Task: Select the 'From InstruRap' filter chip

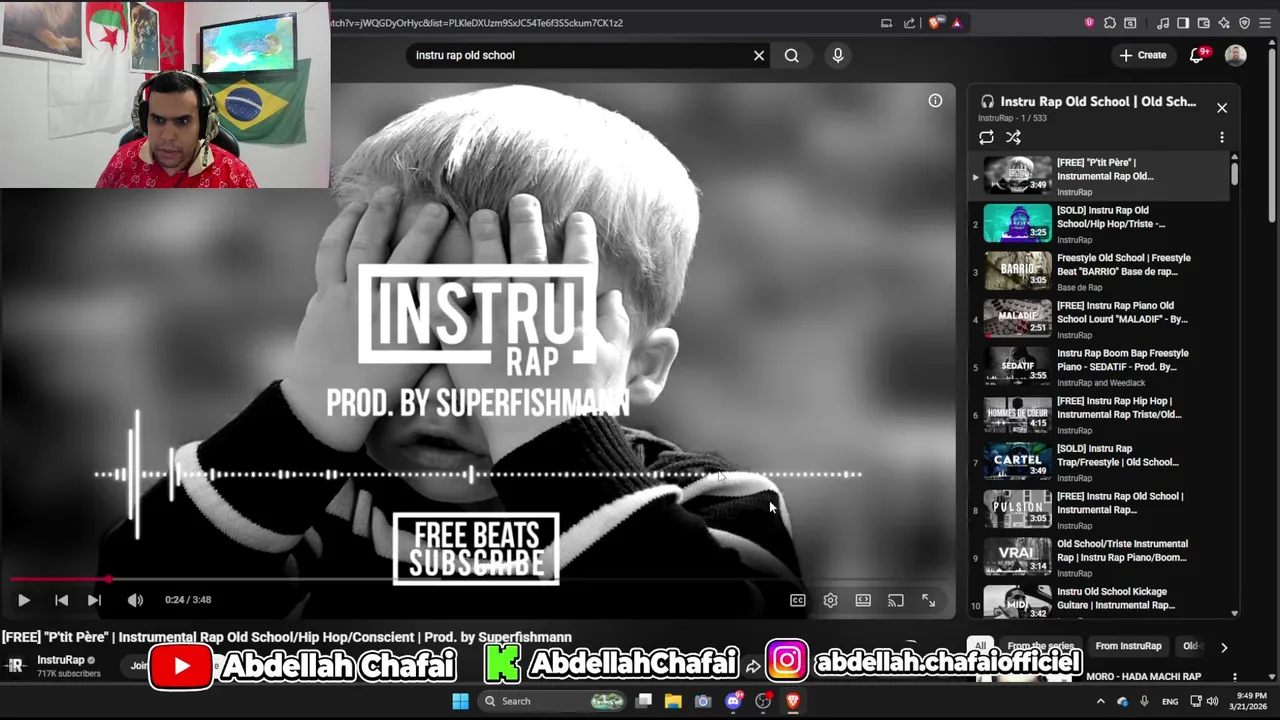Action: [1128, 646]
